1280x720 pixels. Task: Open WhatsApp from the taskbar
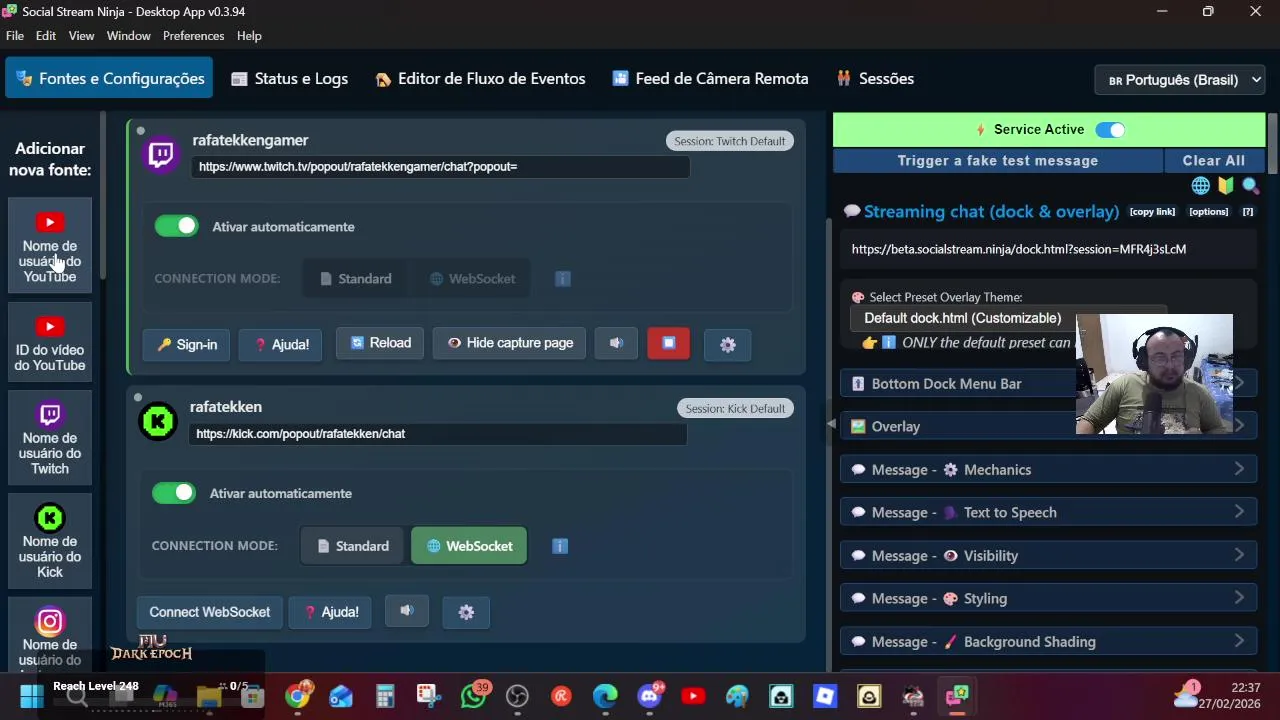click(x=473, y=696)
